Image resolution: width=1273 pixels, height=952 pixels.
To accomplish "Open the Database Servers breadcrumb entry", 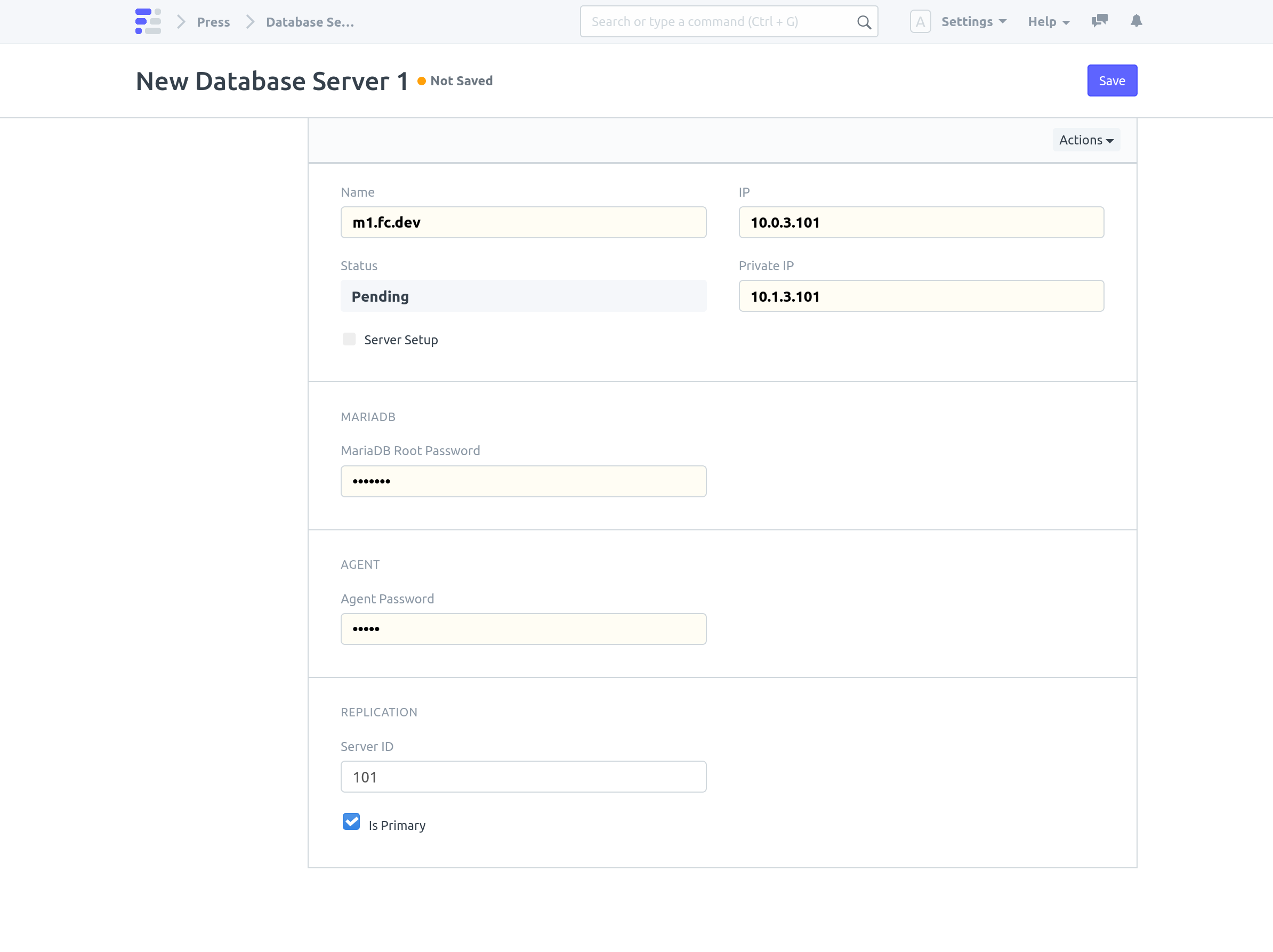I will coord(310,22).
